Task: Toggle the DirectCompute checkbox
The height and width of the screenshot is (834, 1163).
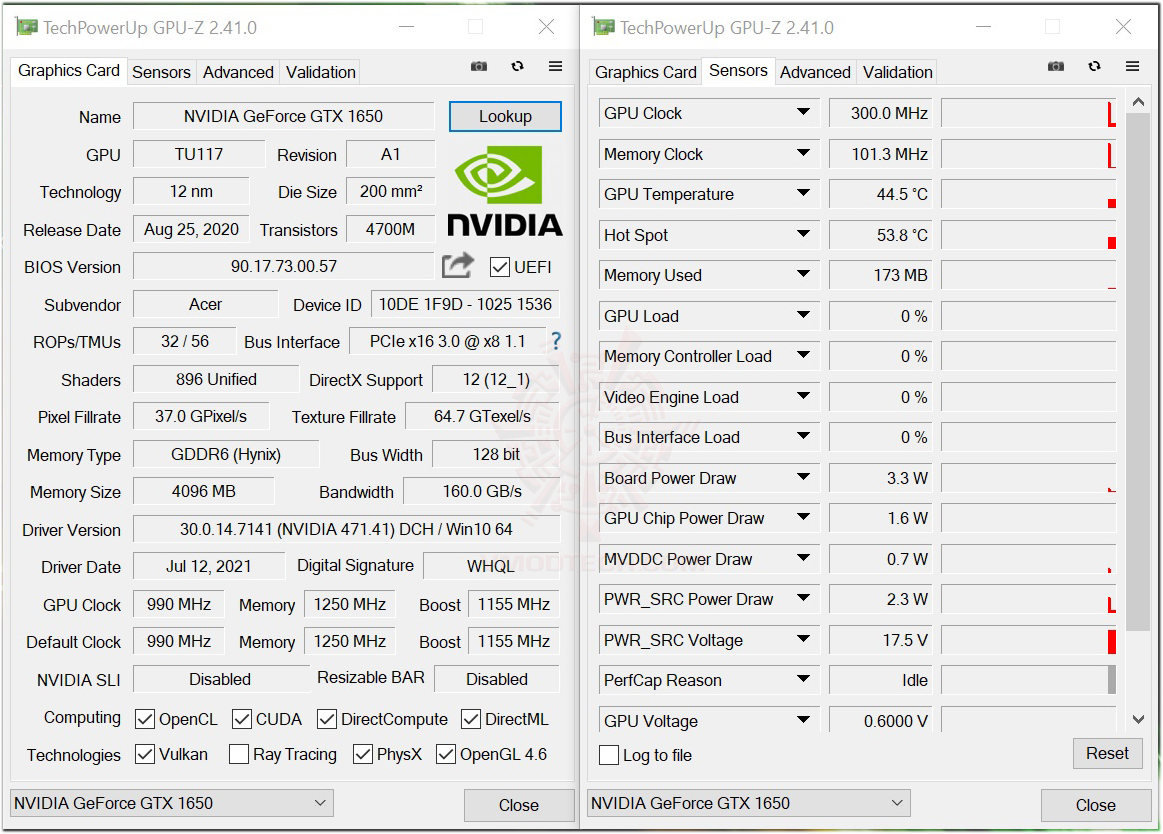Action: click(326, 719)
